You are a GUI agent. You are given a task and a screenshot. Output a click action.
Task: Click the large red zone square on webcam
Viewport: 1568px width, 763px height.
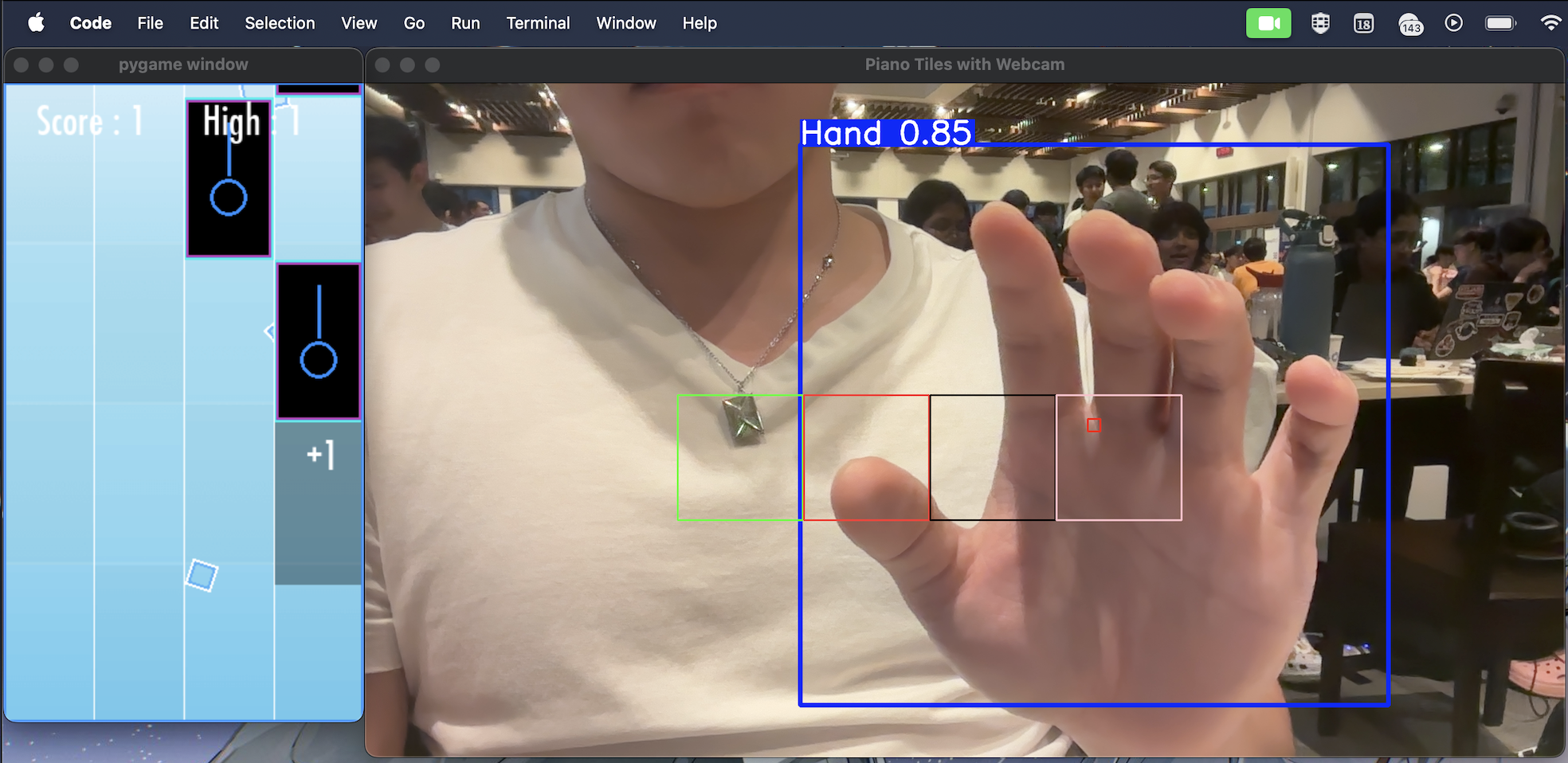(x=867, y=457)
